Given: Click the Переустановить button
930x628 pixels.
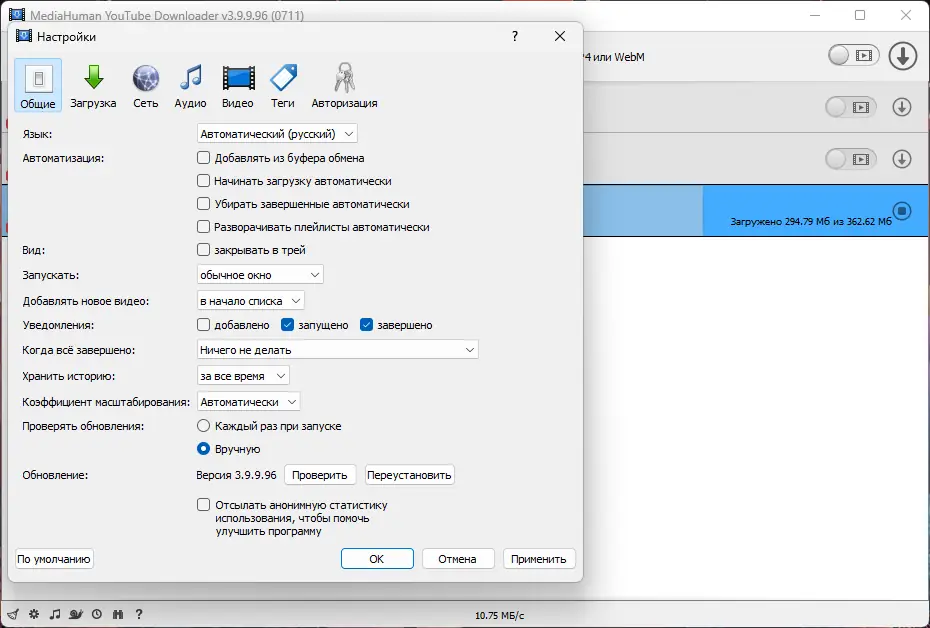Looking at the screenshot, I should [409, 475].
